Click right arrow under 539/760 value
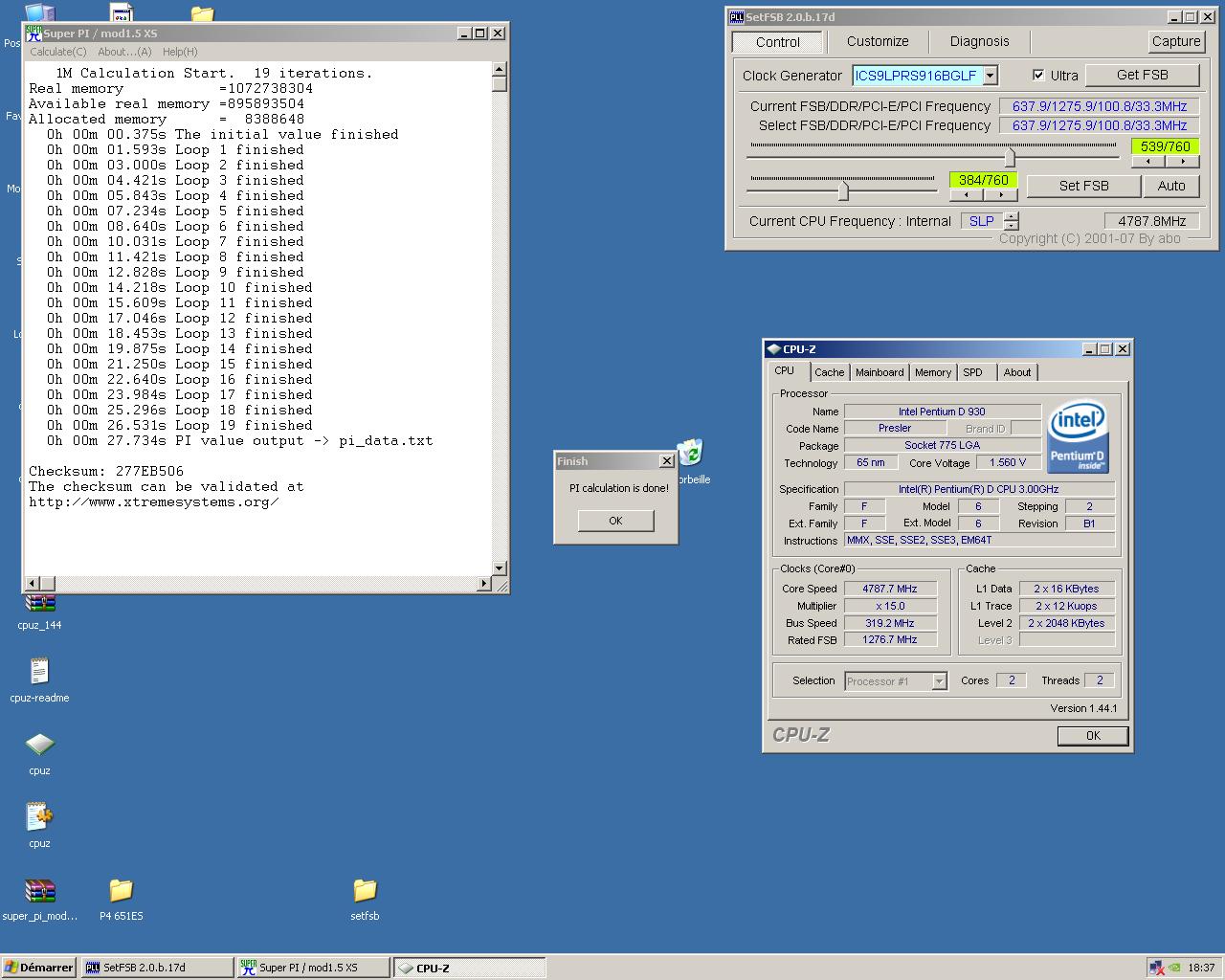The height and width of the screenshot is (980, 1225). pos(1183,161)
